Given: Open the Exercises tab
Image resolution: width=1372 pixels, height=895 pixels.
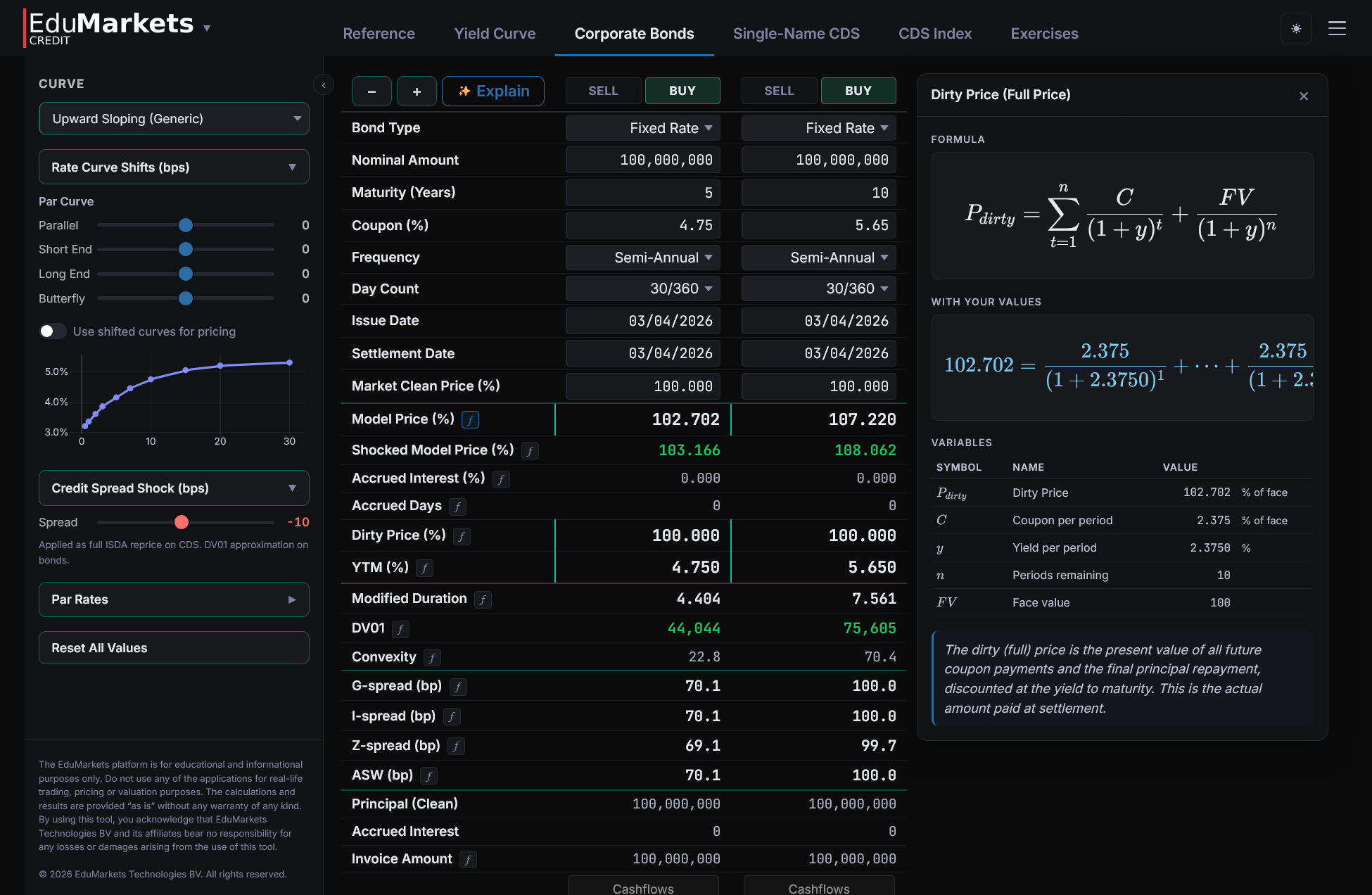Looking at the screenshot, I should click(x=1044, y=33).
